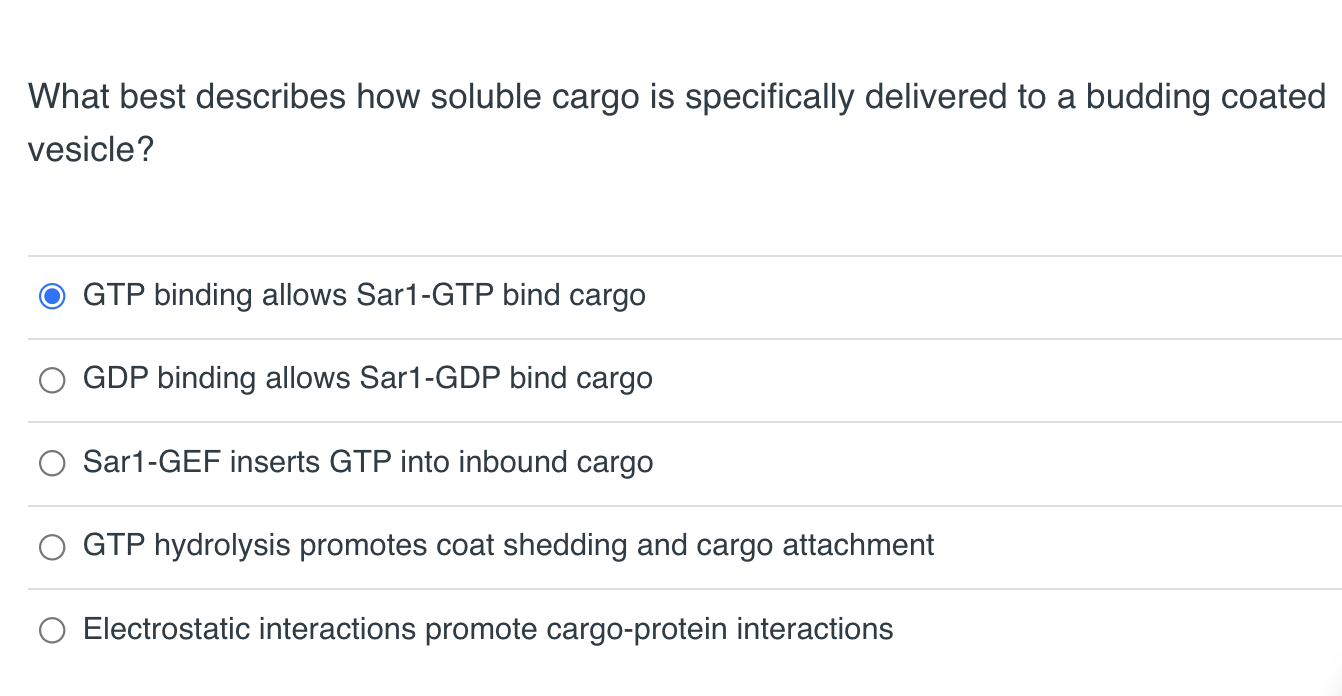Click the first answer row
The image size is (1342, 696).
400,296
